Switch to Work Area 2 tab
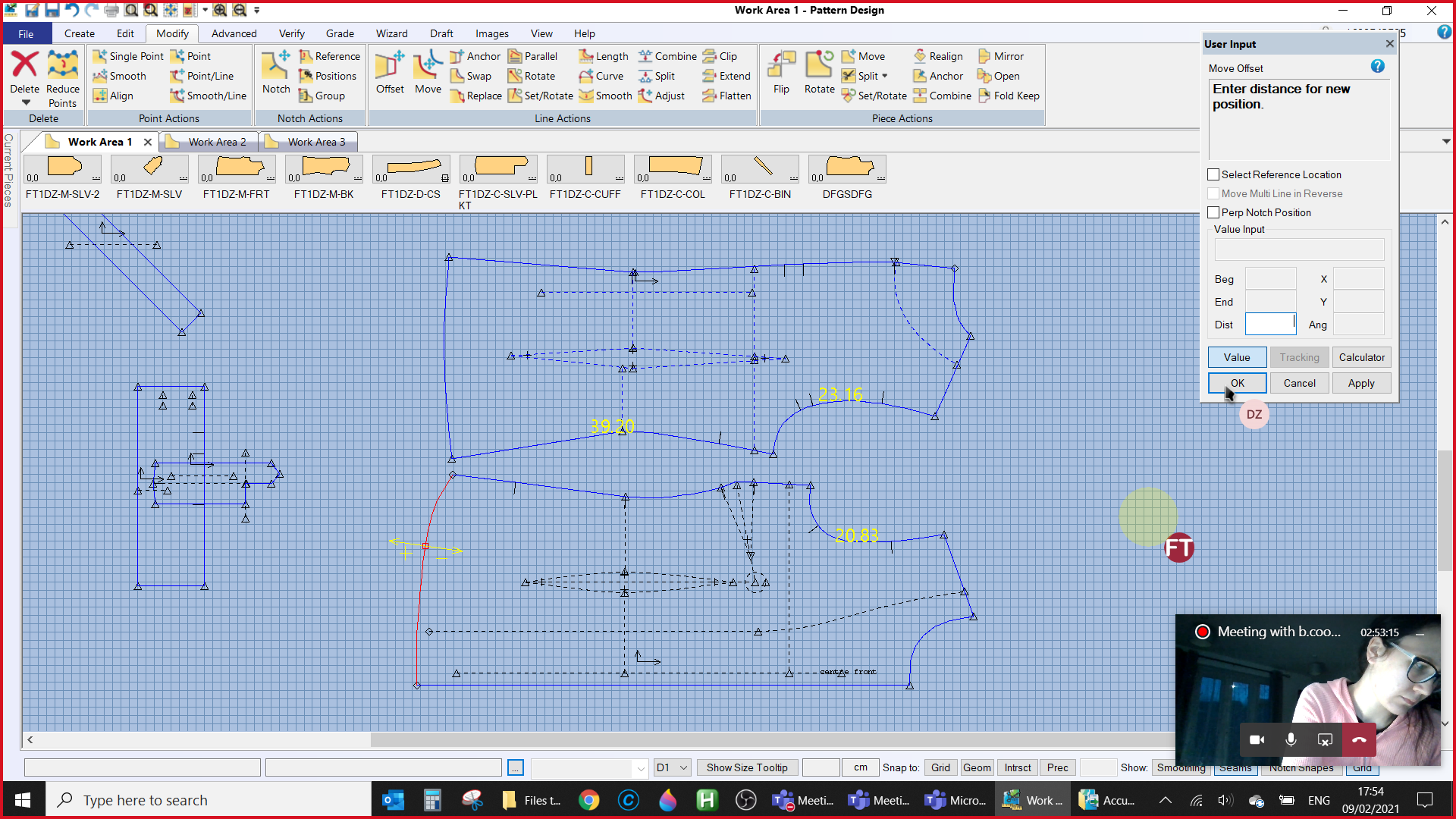The image size is (1456, 819). [216, 142]
